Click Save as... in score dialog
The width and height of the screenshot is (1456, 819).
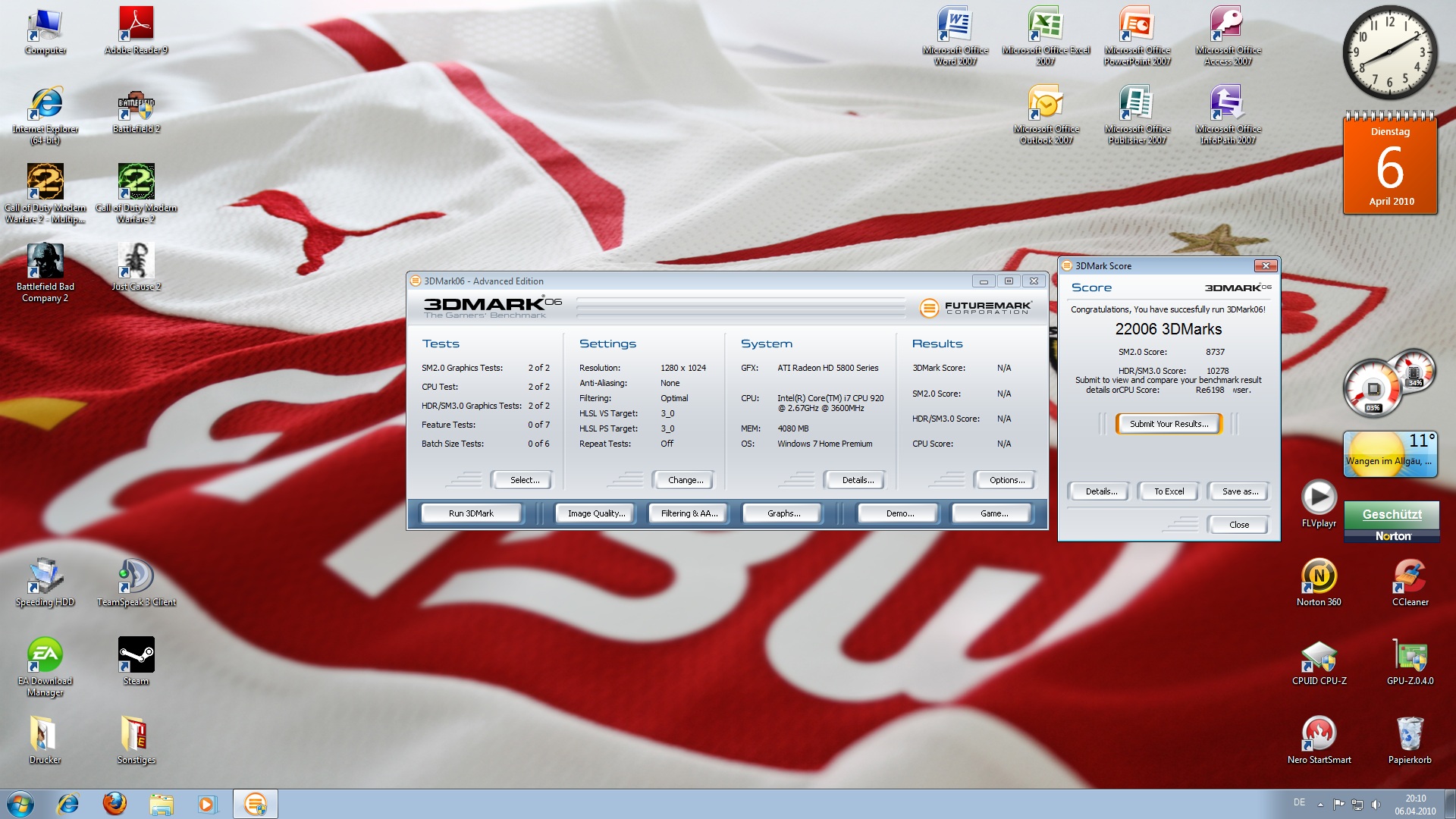click(x=1240, y=491)
